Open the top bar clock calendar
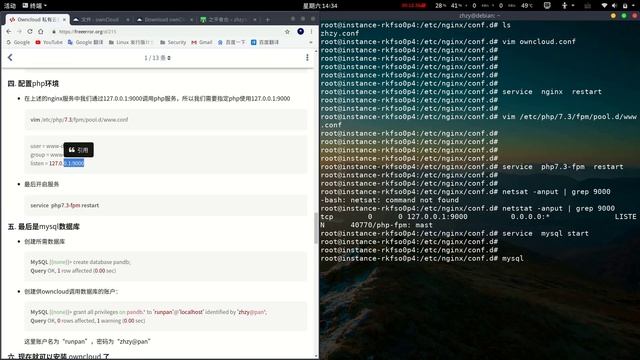The image size is (640, 360). click(320, 6)
